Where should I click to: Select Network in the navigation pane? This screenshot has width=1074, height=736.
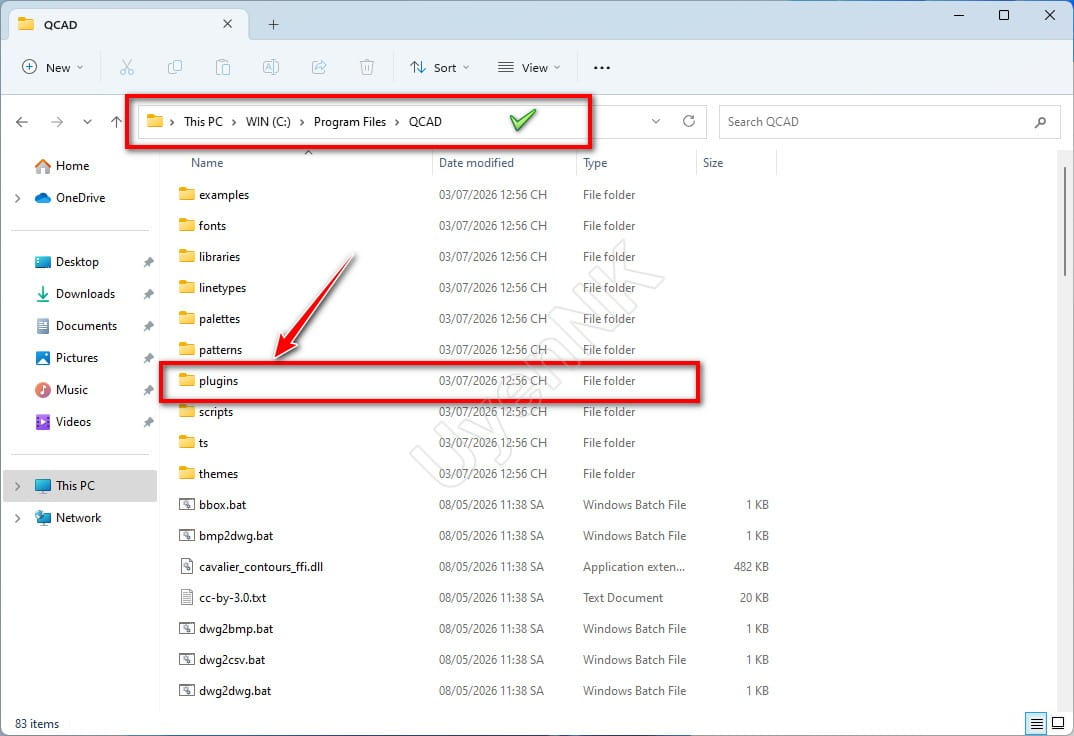[x=78, y=518]
